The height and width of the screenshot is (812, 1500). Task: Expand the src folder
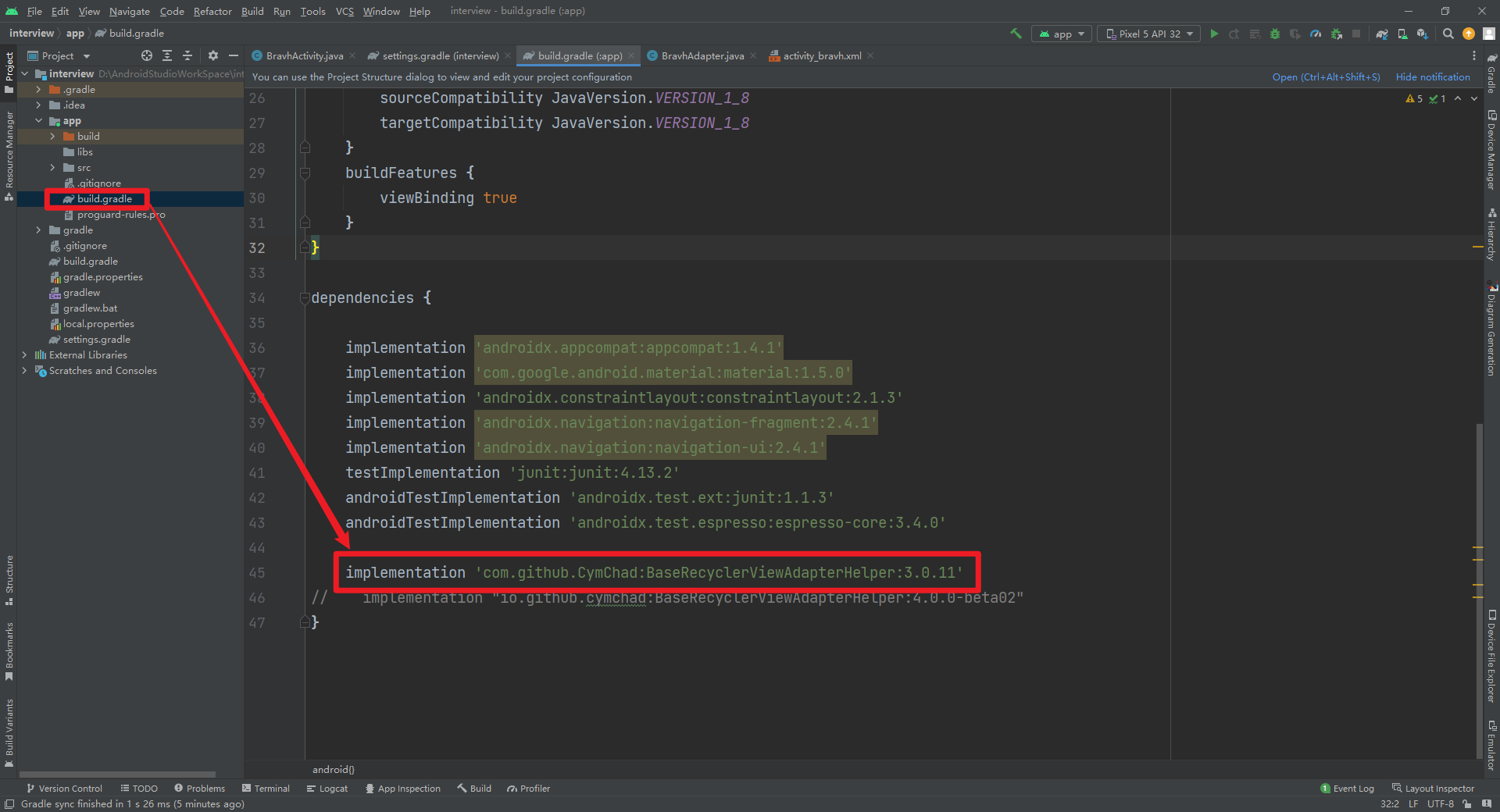(52, 168)
